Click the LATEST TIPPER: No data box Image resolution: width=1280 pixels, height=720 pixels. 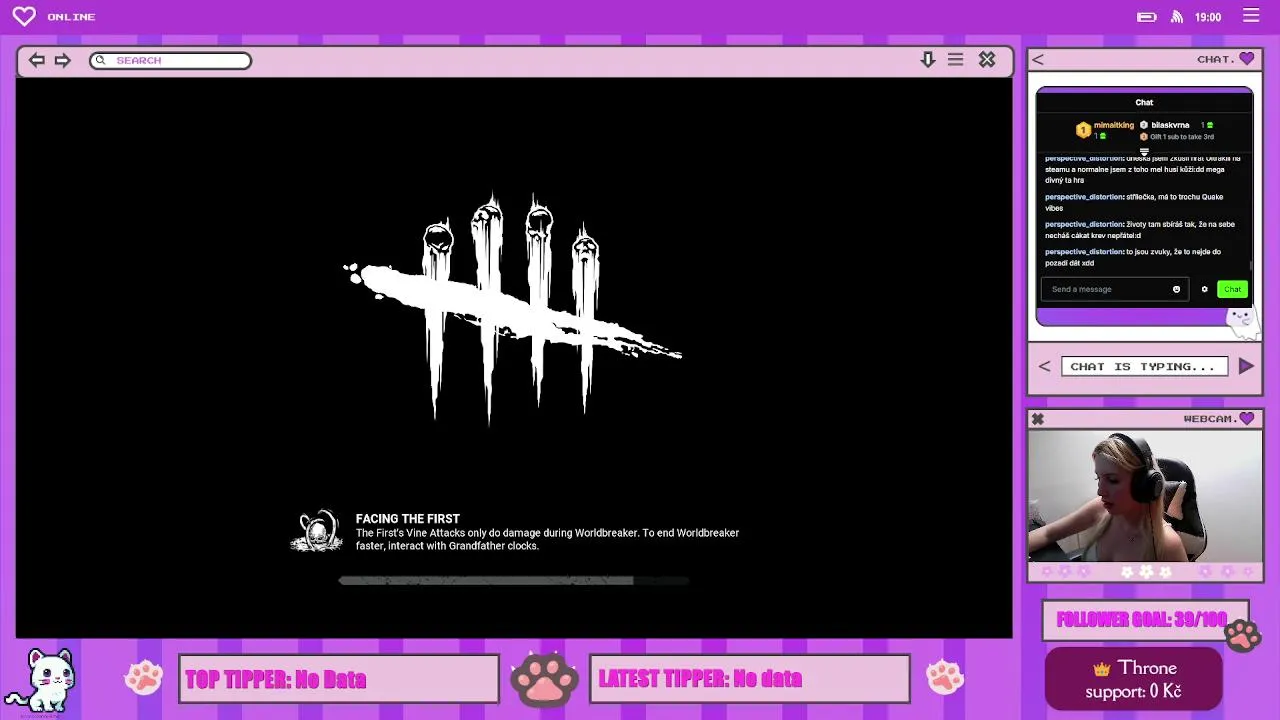point(750,679)
